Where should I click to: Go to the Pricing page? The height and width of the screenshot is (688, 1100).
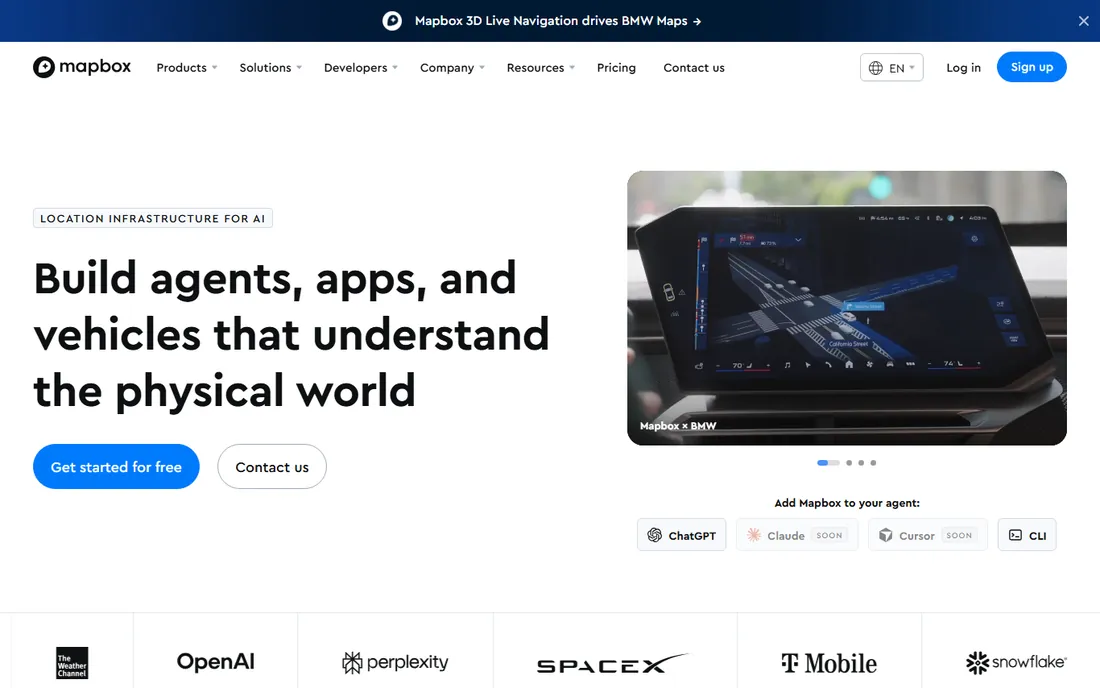coord(616,67)
